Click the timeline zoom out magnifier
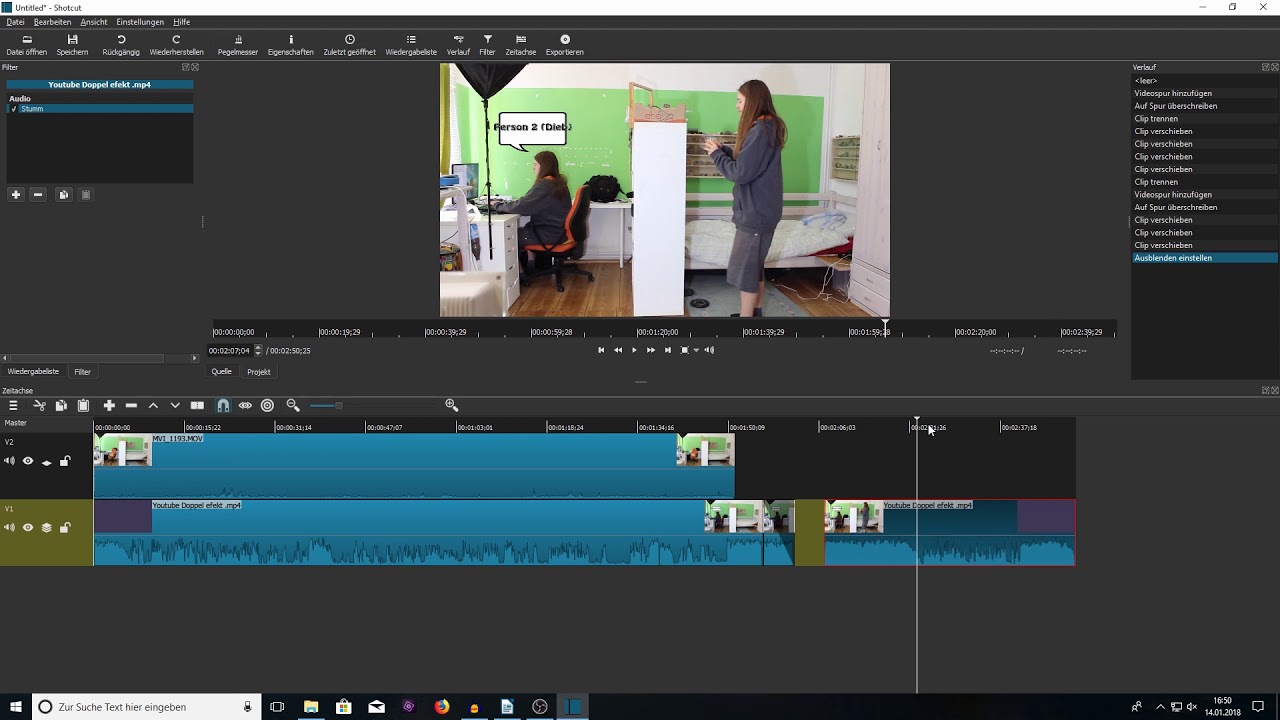 click(x=293, y=405)
